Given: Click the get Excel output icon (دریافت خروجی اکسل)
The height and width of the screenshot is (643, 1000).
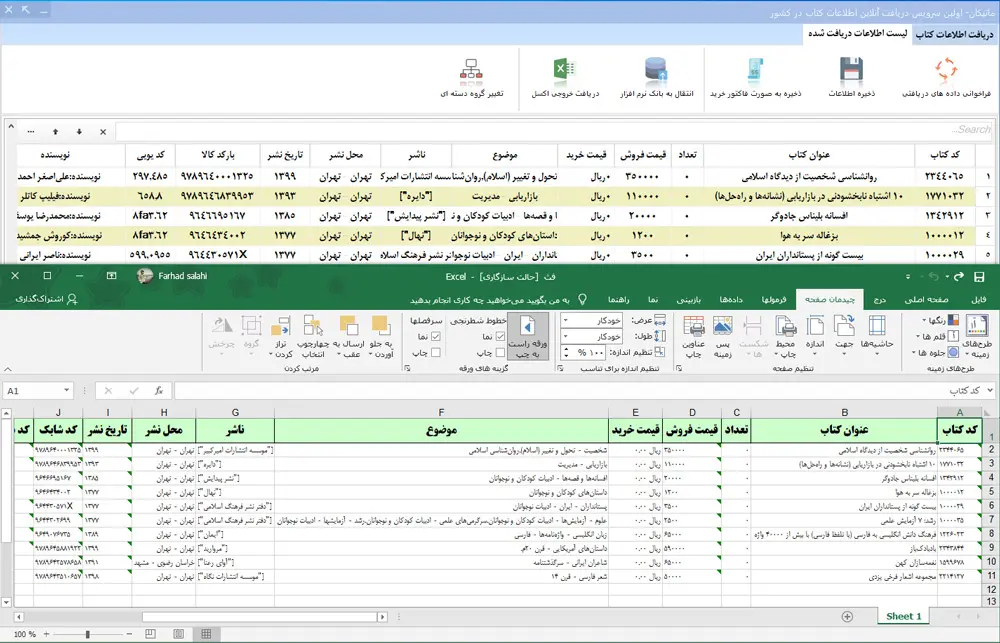Looking at the screenshot, I should 565,69.
